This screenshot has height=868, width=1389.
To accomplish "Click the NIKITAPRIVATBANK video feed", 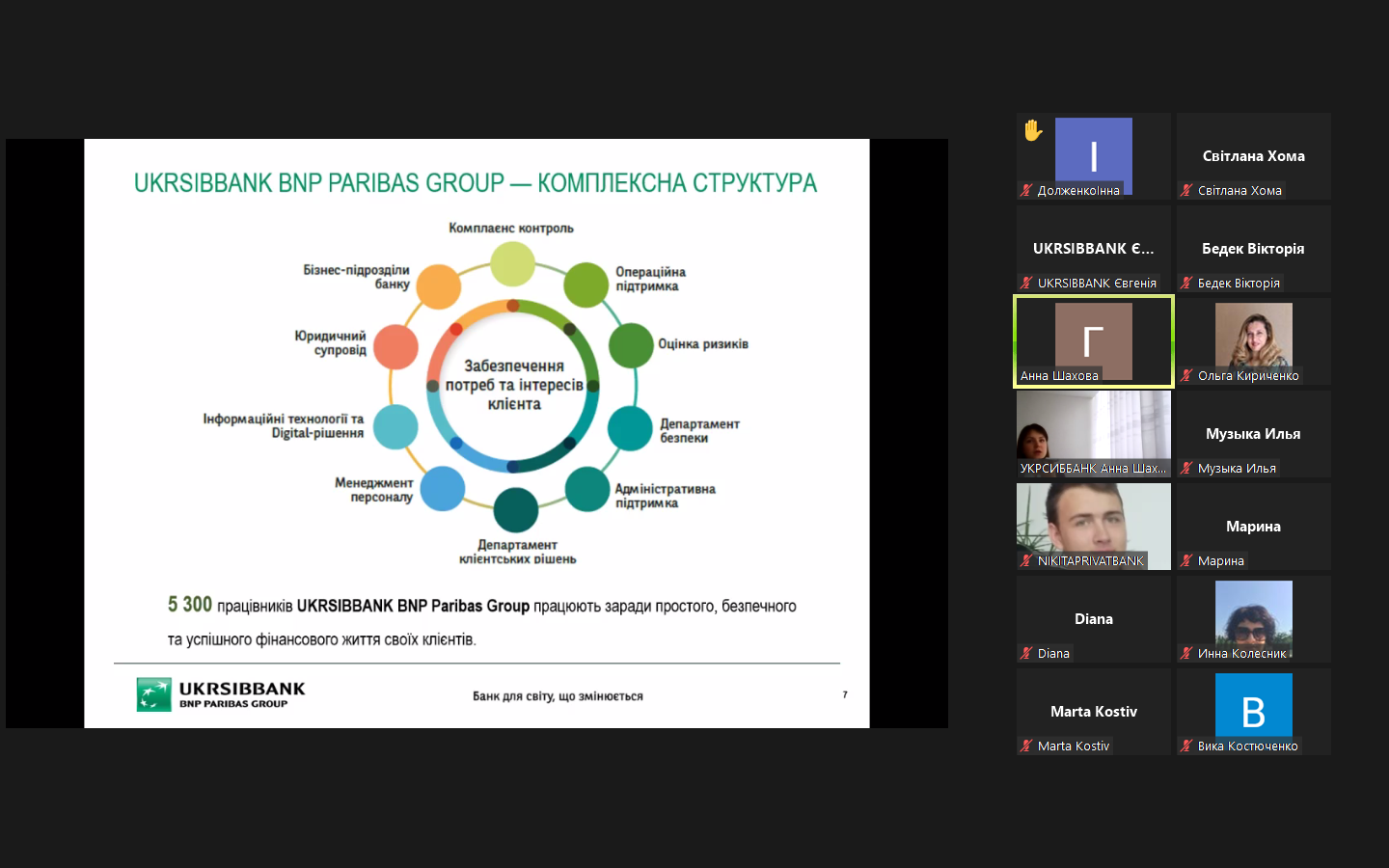I will coord(1093,521).
